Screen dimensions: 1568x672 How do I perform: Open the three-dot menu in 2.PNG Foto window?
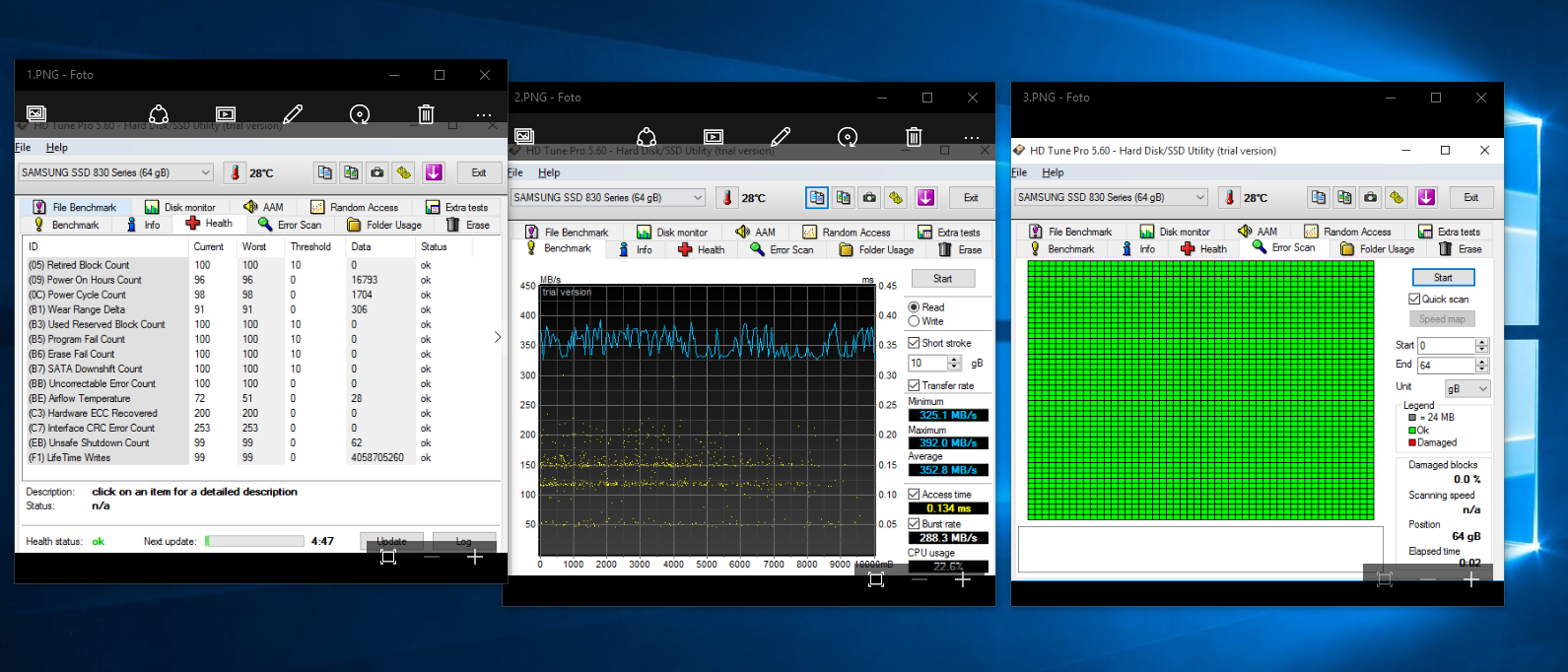click(972, 138)
